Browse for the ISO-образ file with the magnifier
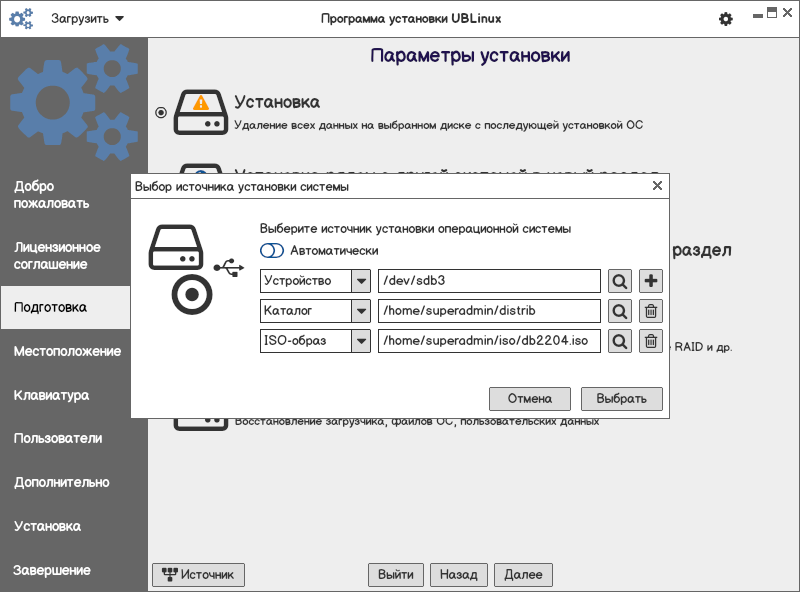This screenshot has height=592, width=800. tap(619, 341)
